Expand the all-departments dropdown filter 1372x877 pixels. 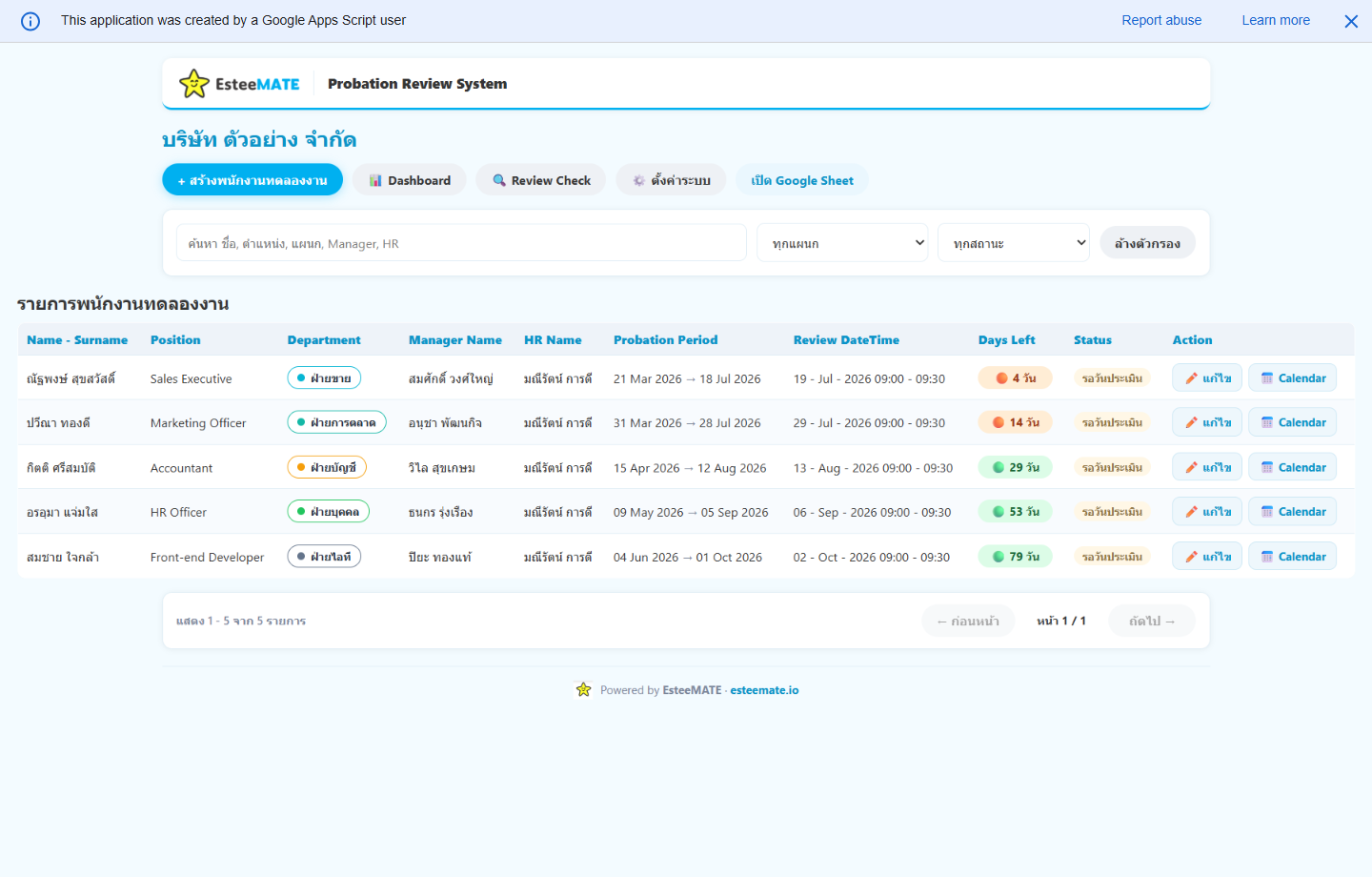[842, 243]
